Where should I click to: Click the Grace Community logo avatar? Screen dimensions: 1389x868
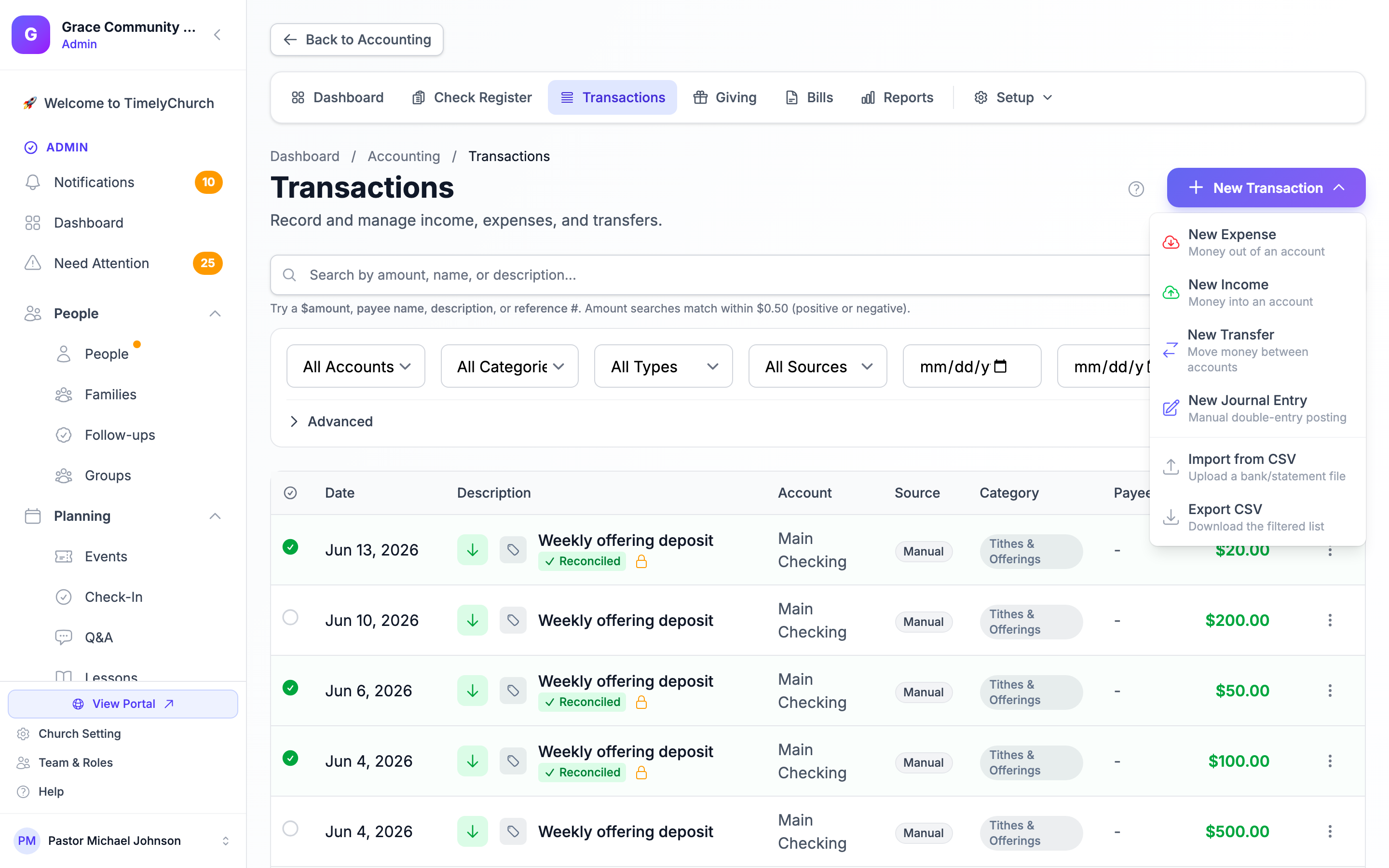(x=30, y=34)
